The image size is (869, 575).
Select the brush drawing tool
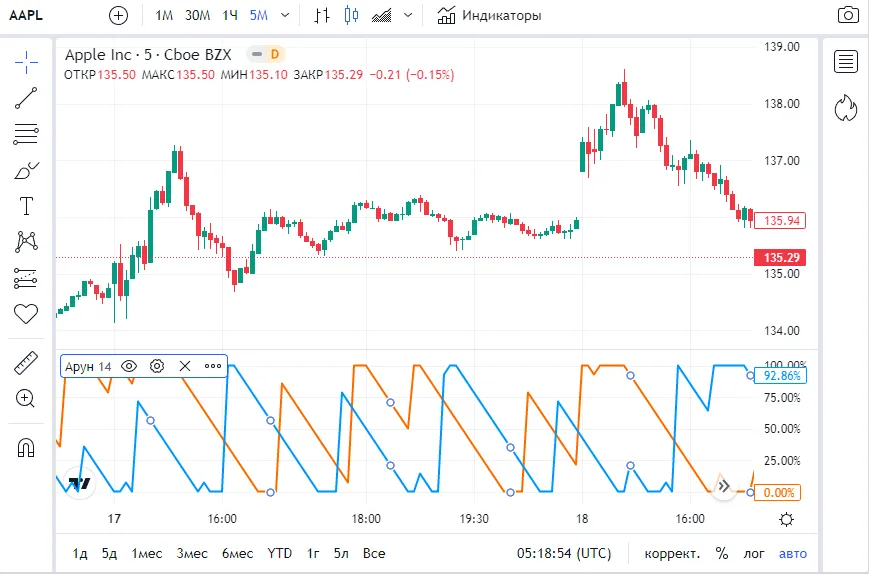(26, 170)
